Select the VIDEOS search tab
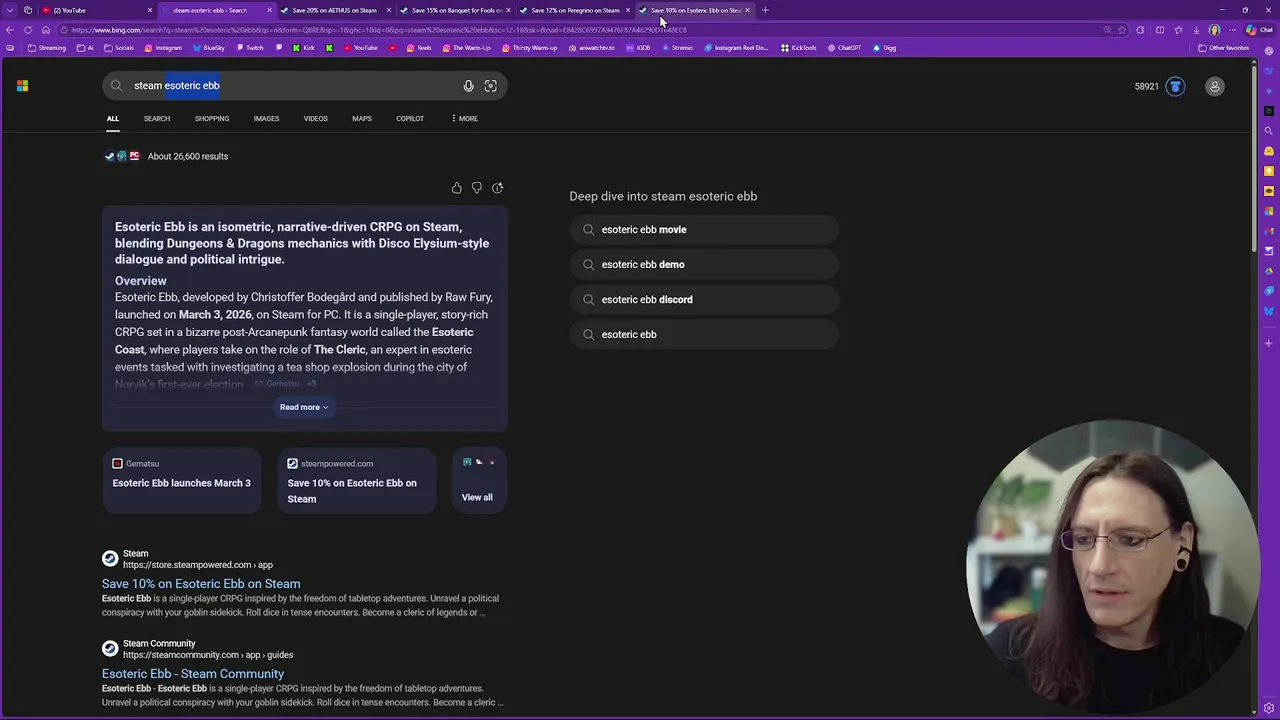The height and width of the screenshot is (720, 1280). click(x=315, y=118)
